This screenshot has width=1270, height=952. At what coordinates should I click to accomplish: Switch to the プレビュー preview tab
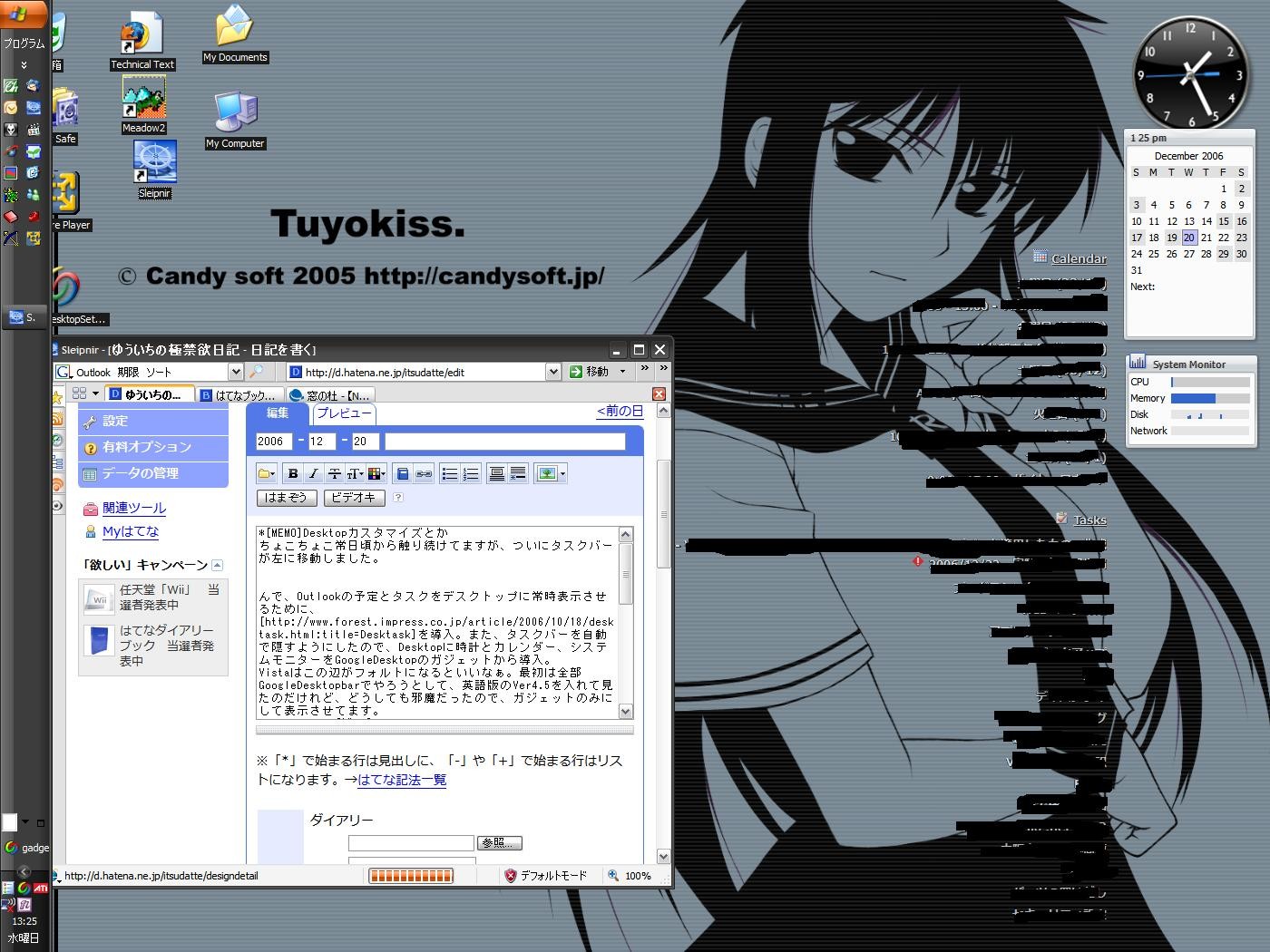[344, 413]
